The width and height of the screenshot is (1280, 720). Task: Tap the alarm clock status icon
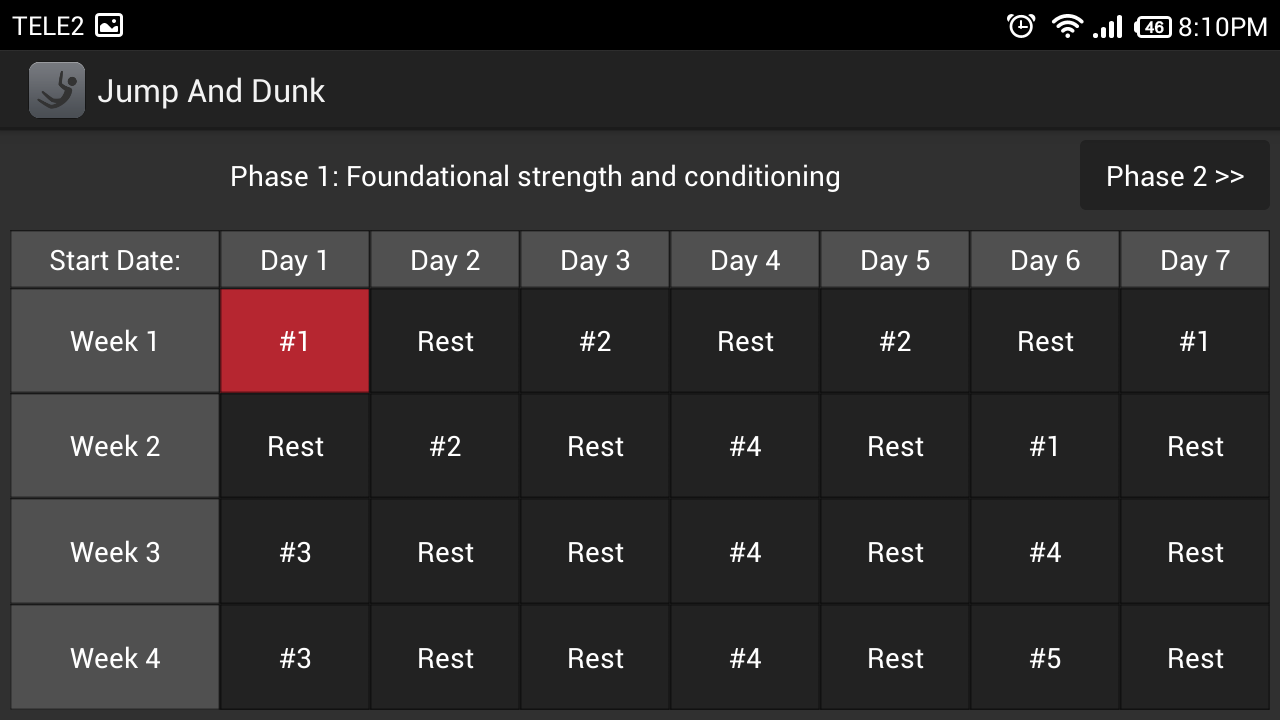coord(1021,26)
